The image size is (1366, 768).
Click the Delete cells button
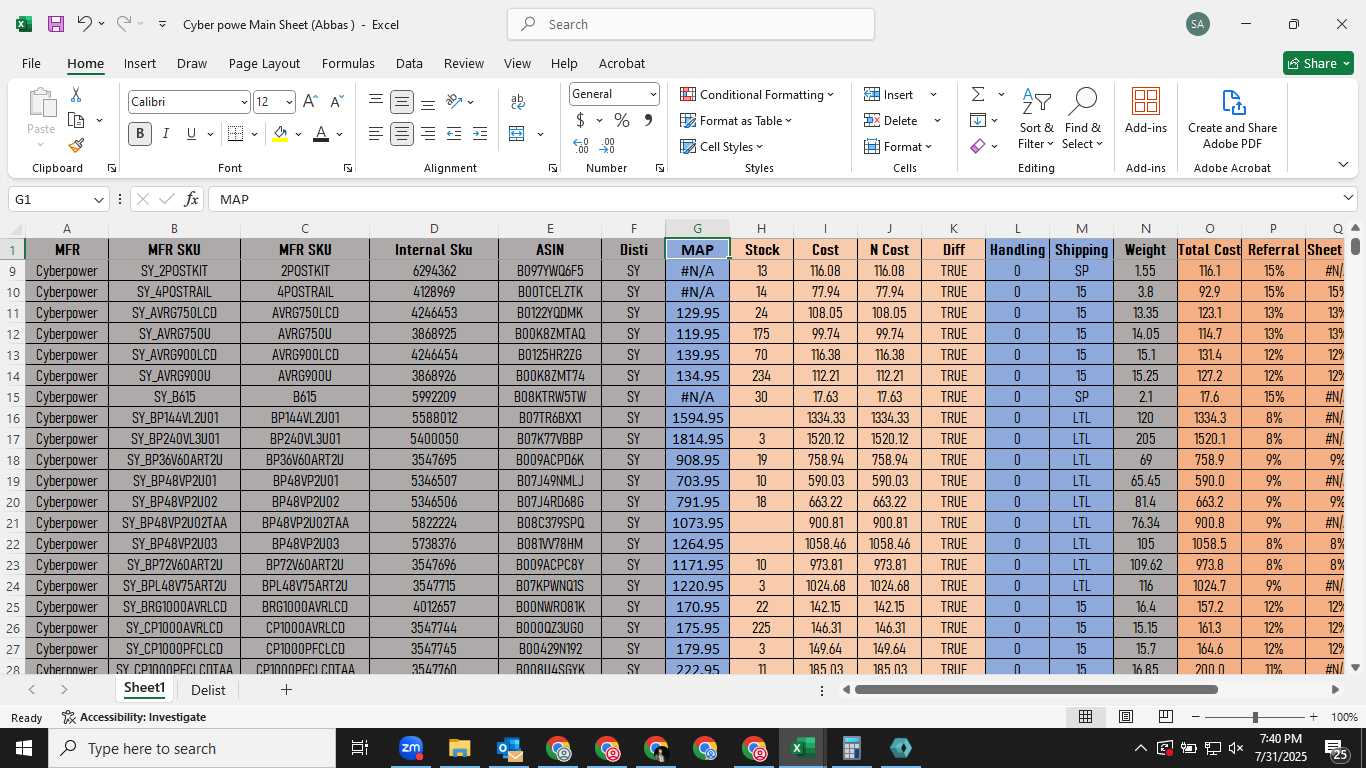click(x=891, y=120)
